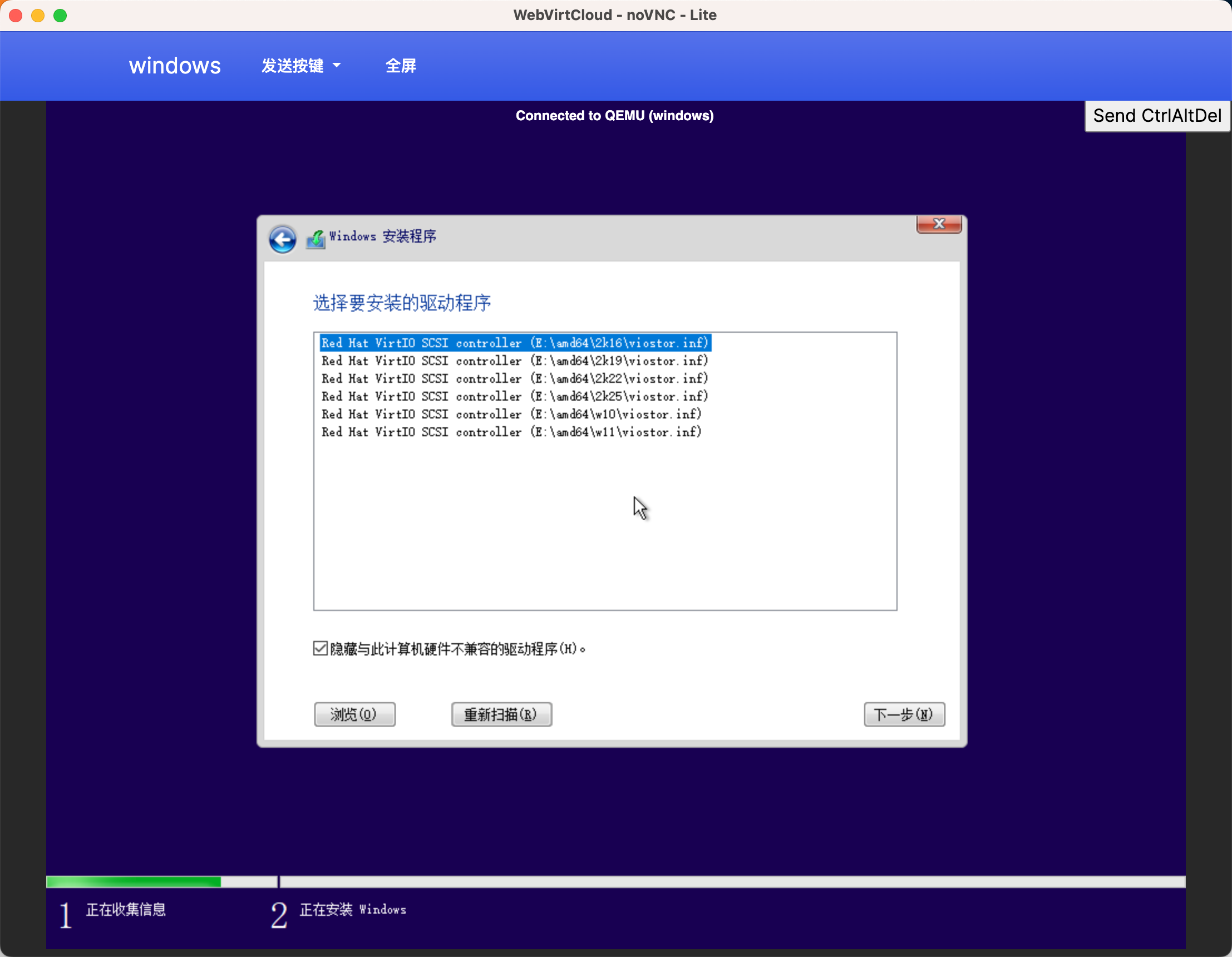
Task: Select the 2k25 viostor.inf driver entry
Action: click(515, 397)
